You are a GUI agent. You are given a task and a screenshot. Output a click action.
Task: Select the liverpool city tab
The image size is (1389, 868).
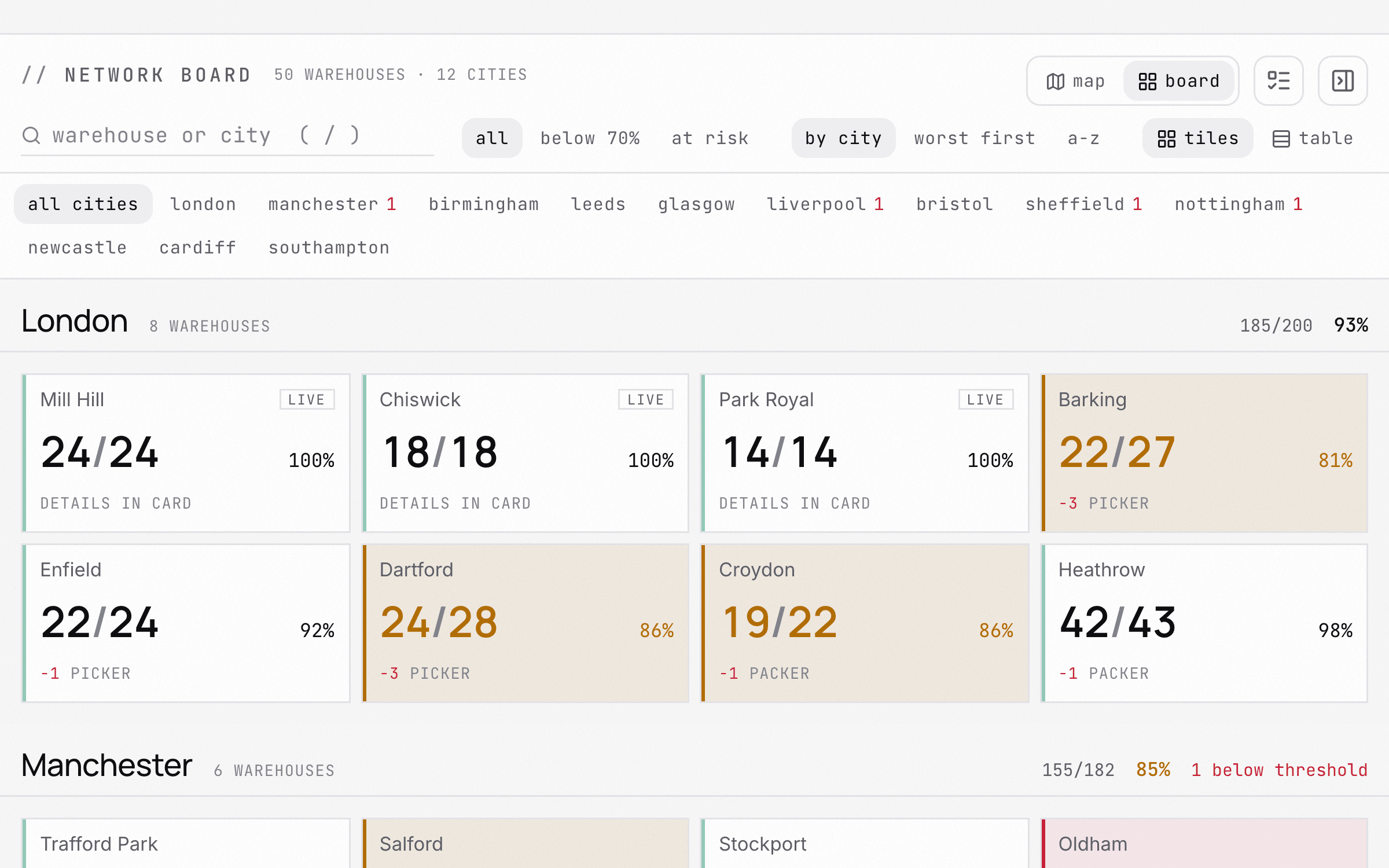pos(825,204)
